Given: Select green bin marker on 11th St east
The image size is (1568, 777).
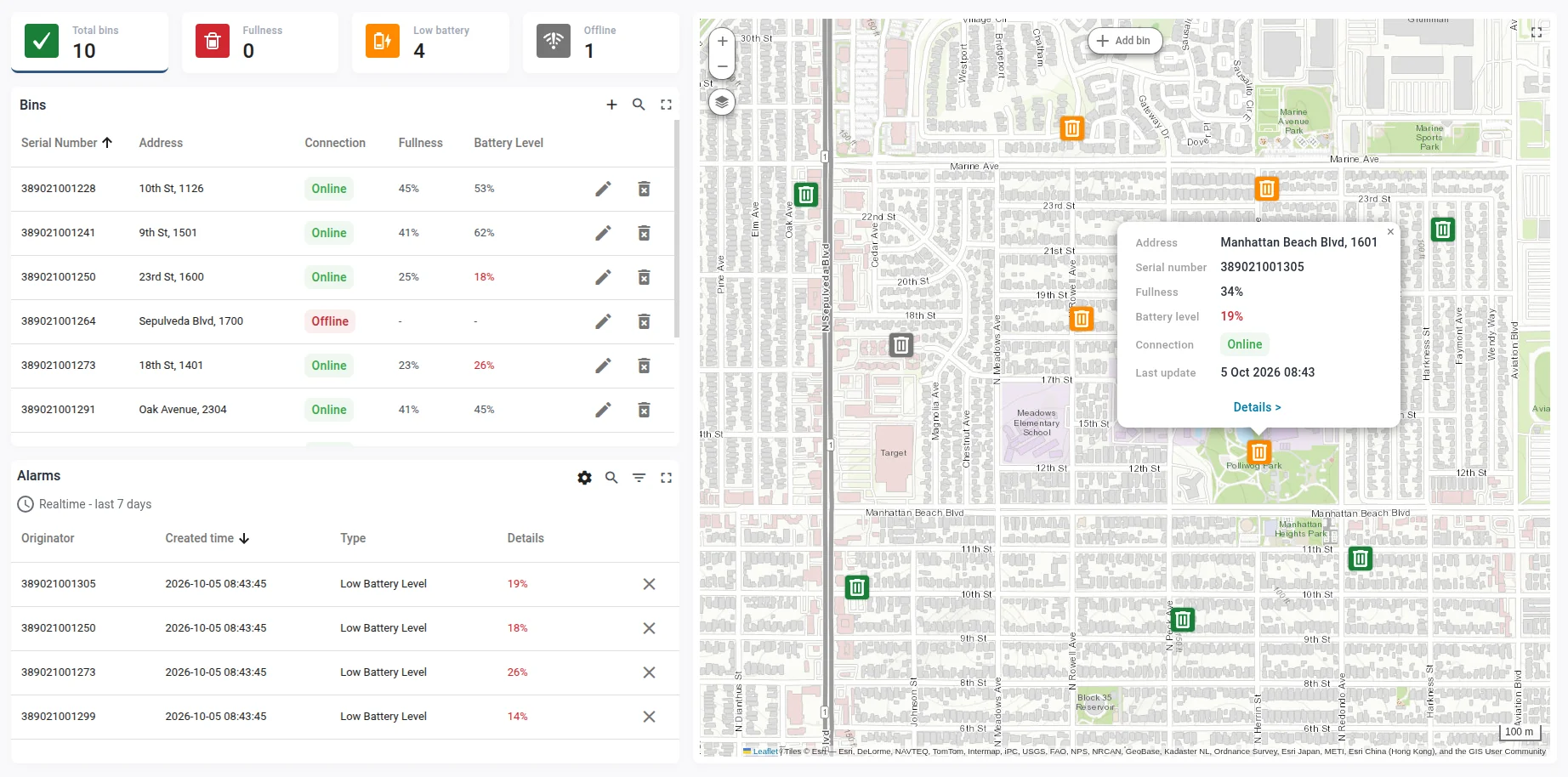Looking at the screenshot, I should (1361, 559).
